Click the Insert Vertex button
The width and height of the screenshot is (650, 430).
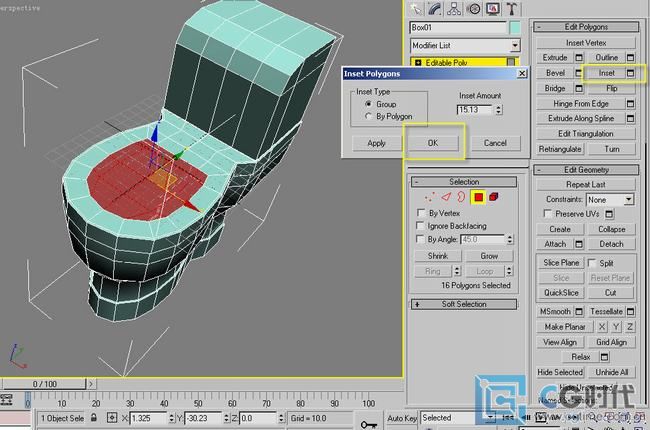pos(586,43)
